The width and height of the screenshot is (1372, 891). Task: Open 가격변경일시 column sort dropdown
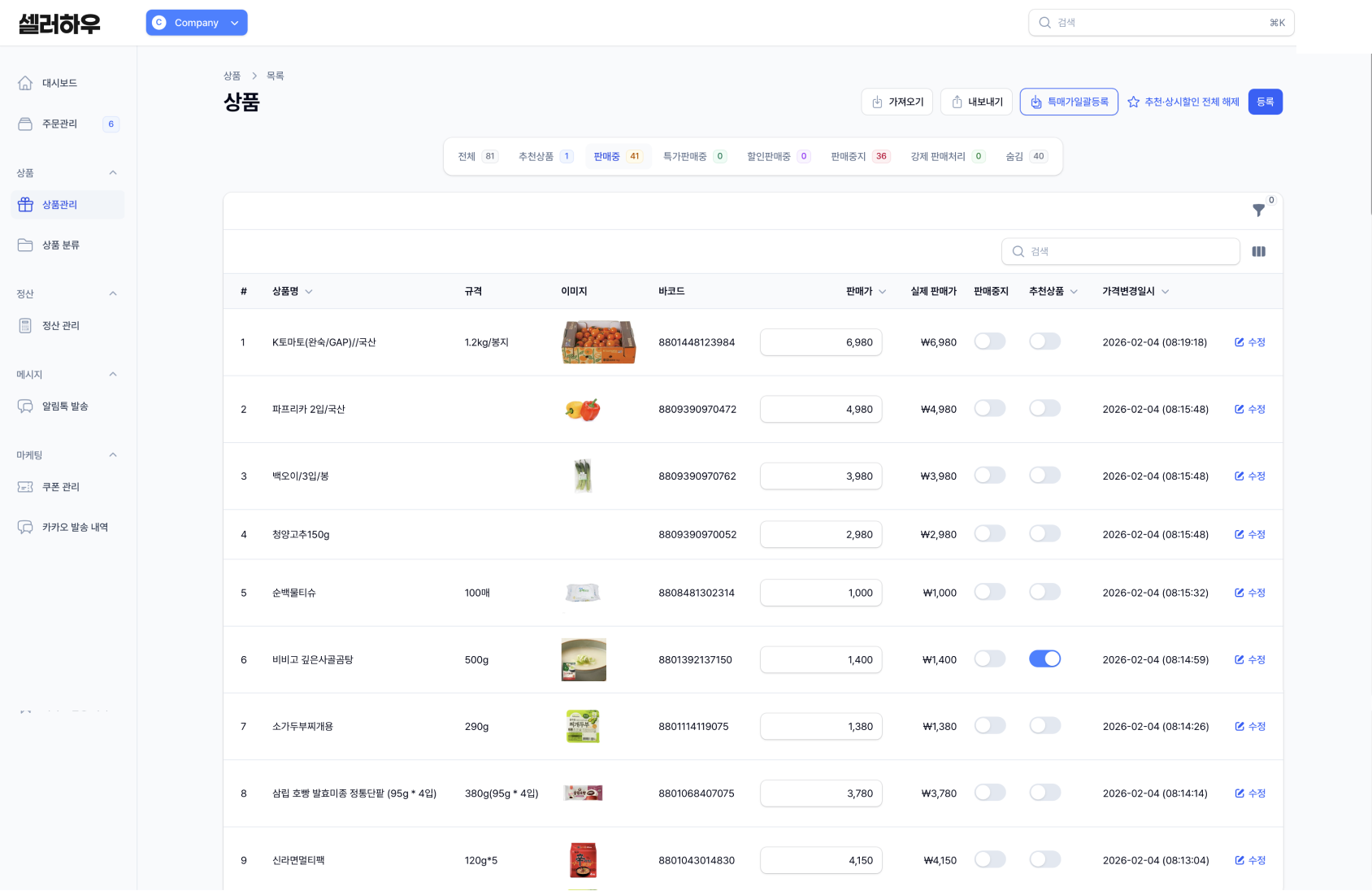(x=1166, y=292)
